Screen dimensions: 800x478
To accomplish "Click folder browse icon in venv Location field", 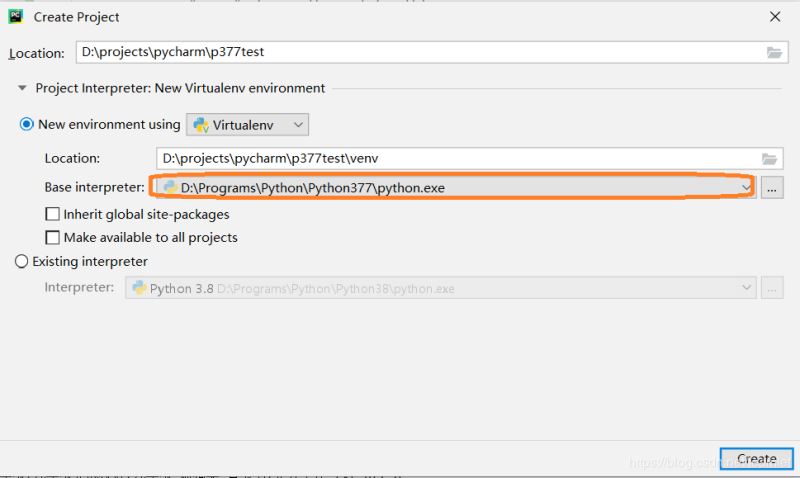I will (x=769, y=158).
